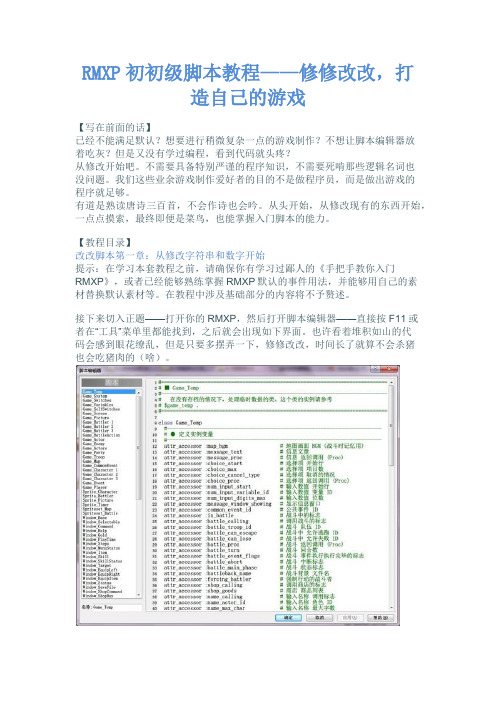Image resolution: width=496 pixels, height=702 pixels.
Task: Click the attr_accessor :map_bgm code line
Action: point(196,446)
